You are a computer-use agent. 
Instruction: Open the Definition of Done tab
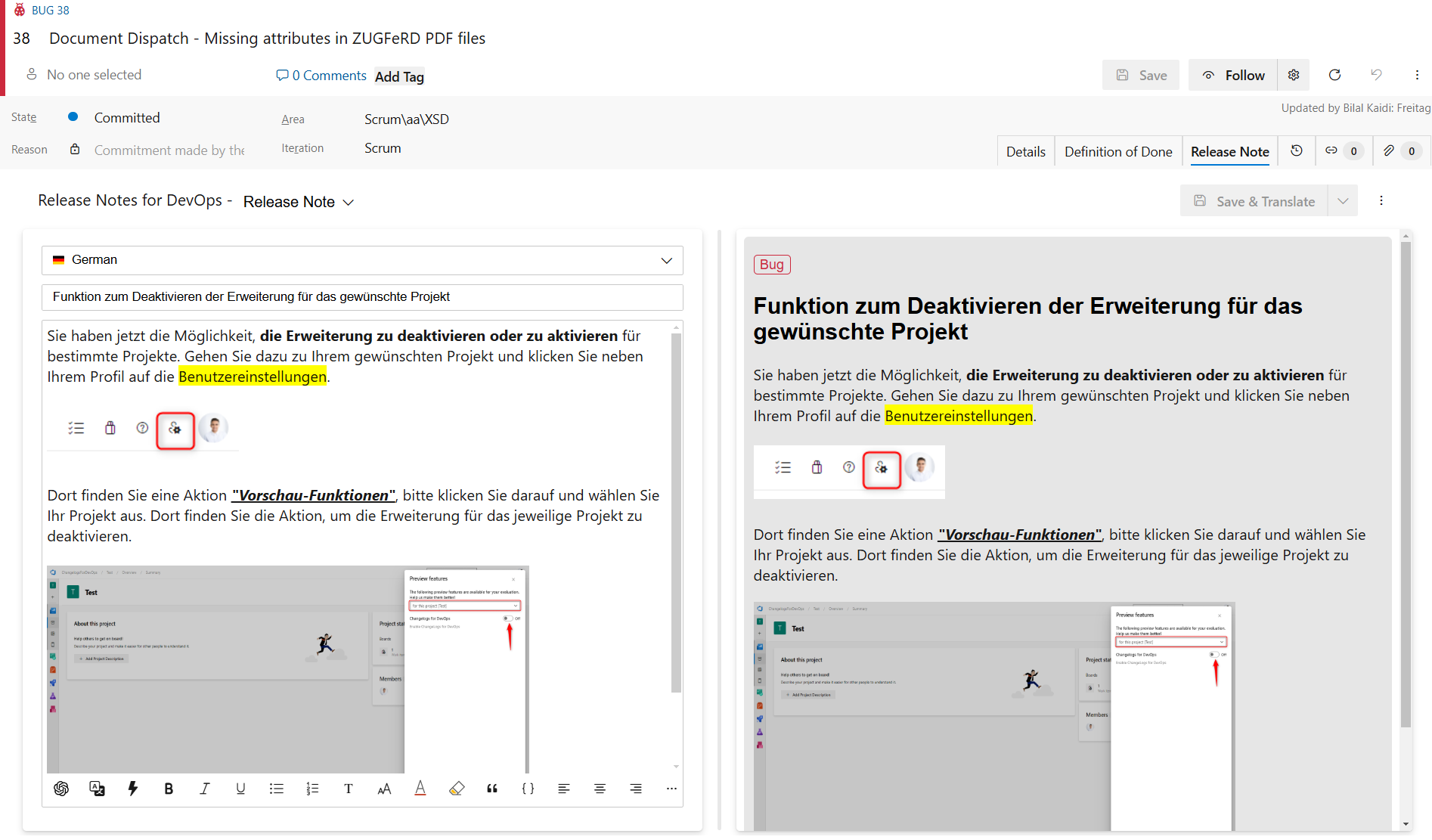1118,150
